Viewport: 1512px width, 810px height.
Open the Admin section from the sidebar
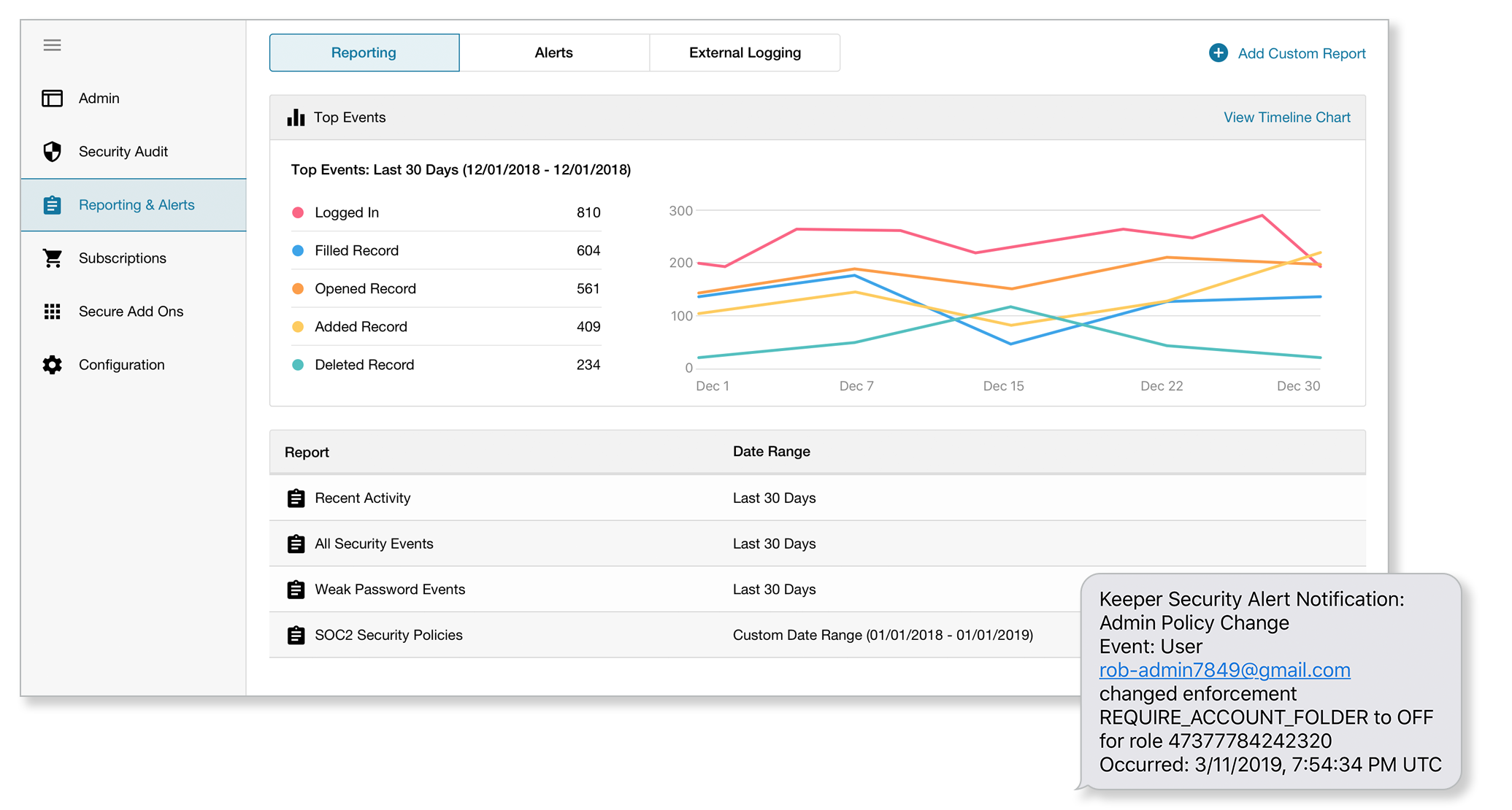[x=99, y=98]
